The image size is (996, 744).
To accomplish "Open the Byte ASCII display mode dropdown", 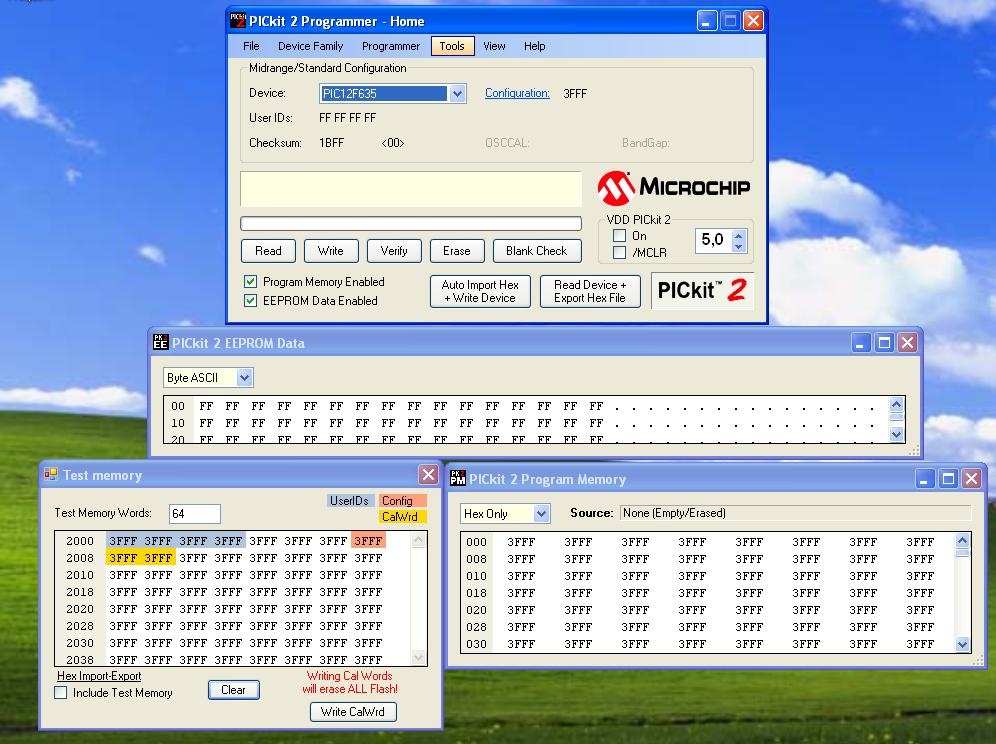I will (245, 377).
